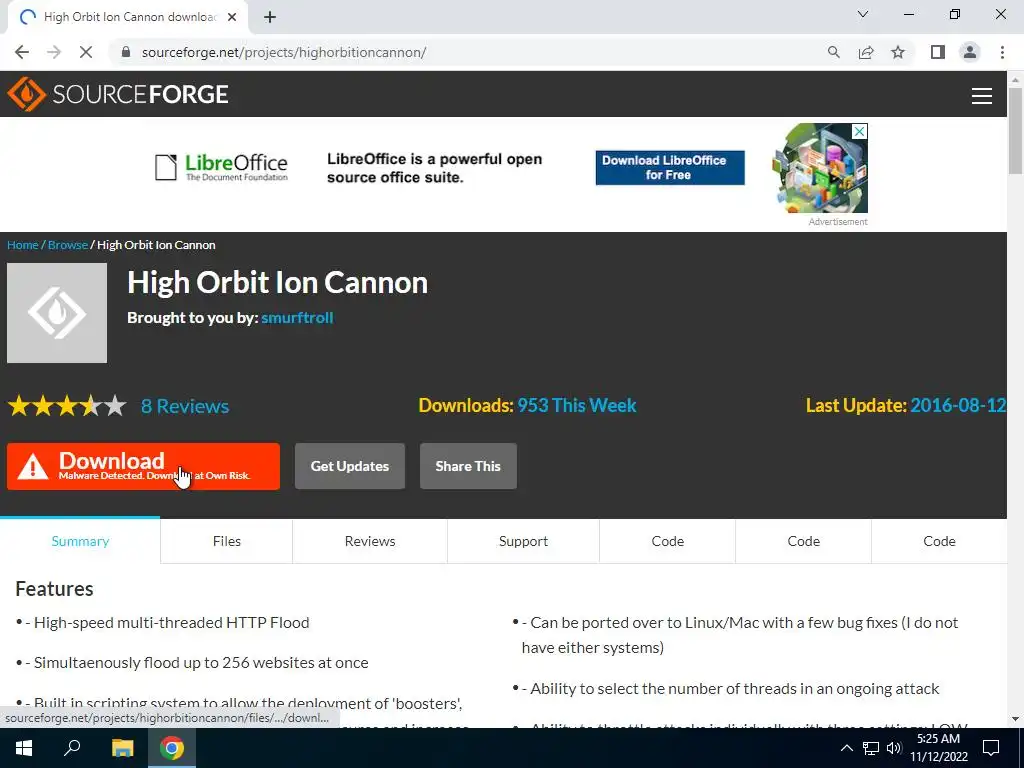Open the browser side panel icon
The height and width of the screenshot is (768, 1024).
938,52
